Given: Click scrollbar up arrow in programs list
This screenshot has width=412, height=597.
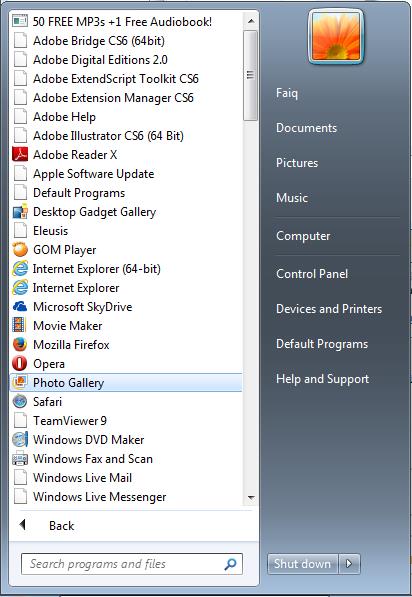Looking at the screenshot, I should 251,21.
